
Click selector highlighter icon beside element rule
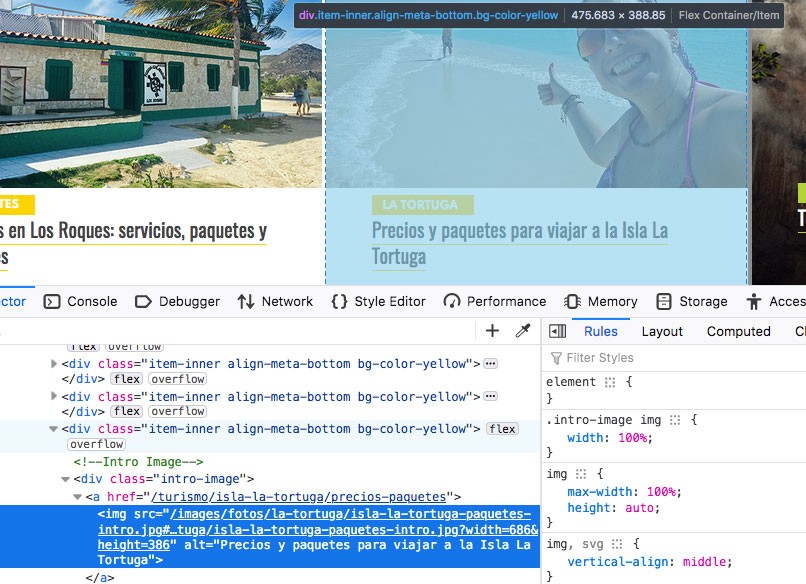click(608, 382)
